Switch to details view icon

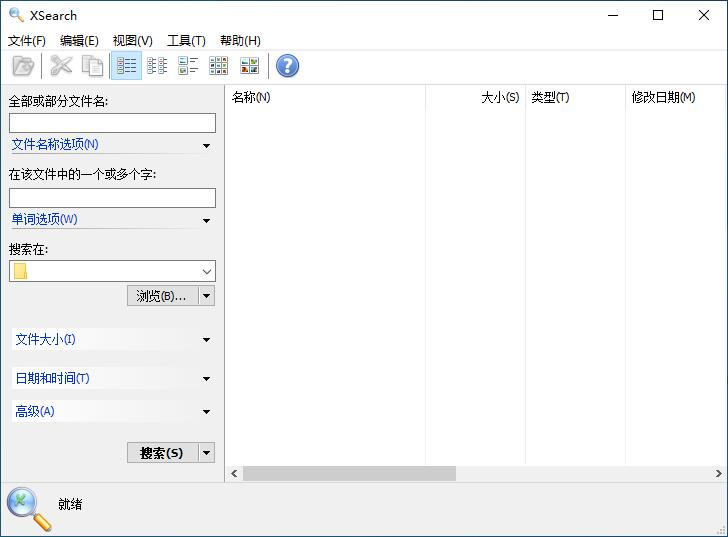(126, 66)
